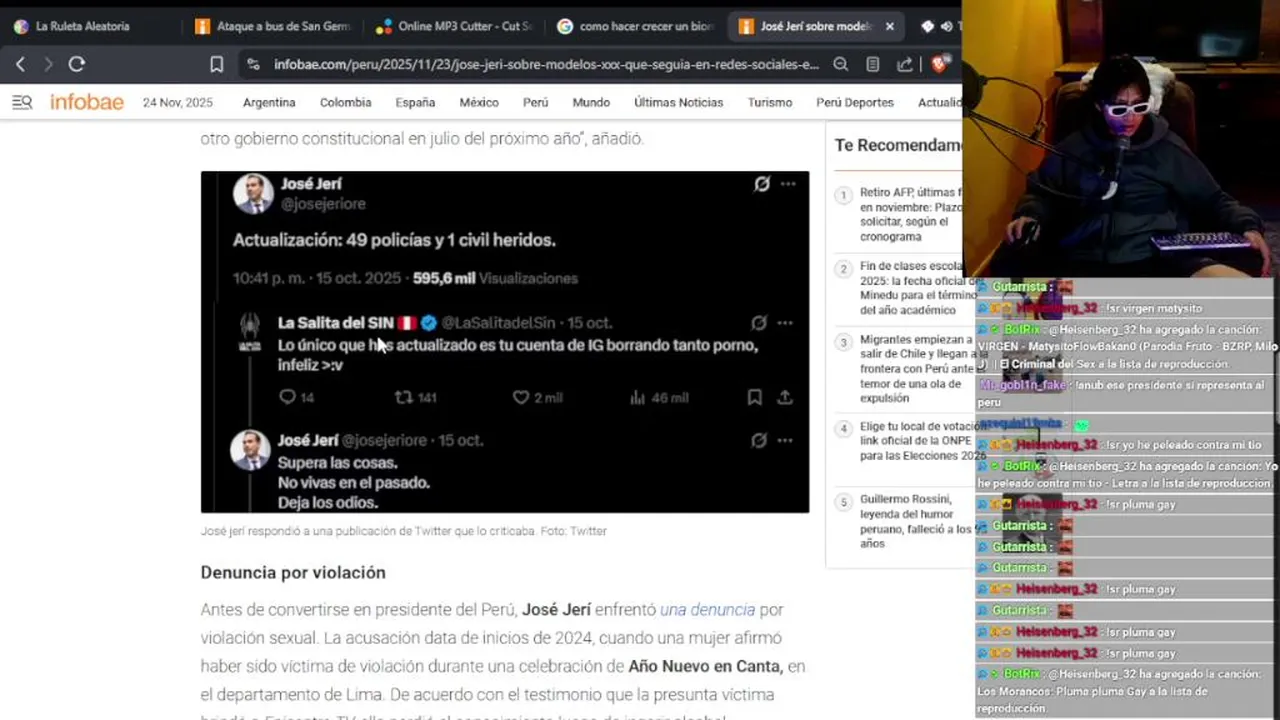Open the Brave Shields lion icon
Screen dimensions: 1280x720
tap(938, 64)
